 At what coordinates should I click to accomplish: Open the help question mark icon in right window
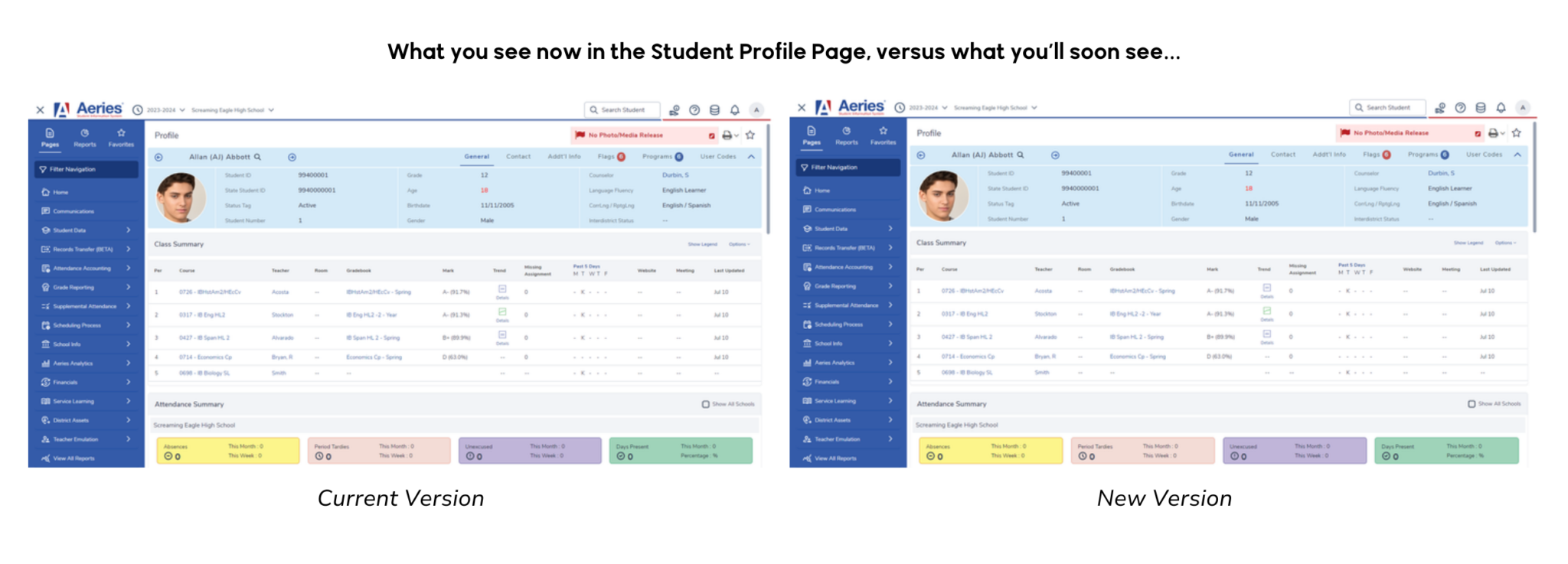tap(1460, 108)
